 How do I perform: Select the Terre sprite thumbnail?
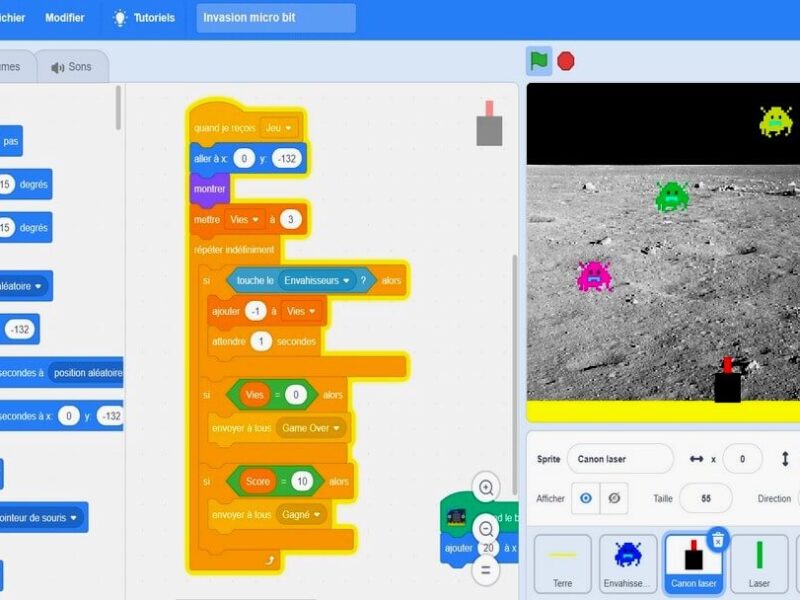(x=563, y=564)
